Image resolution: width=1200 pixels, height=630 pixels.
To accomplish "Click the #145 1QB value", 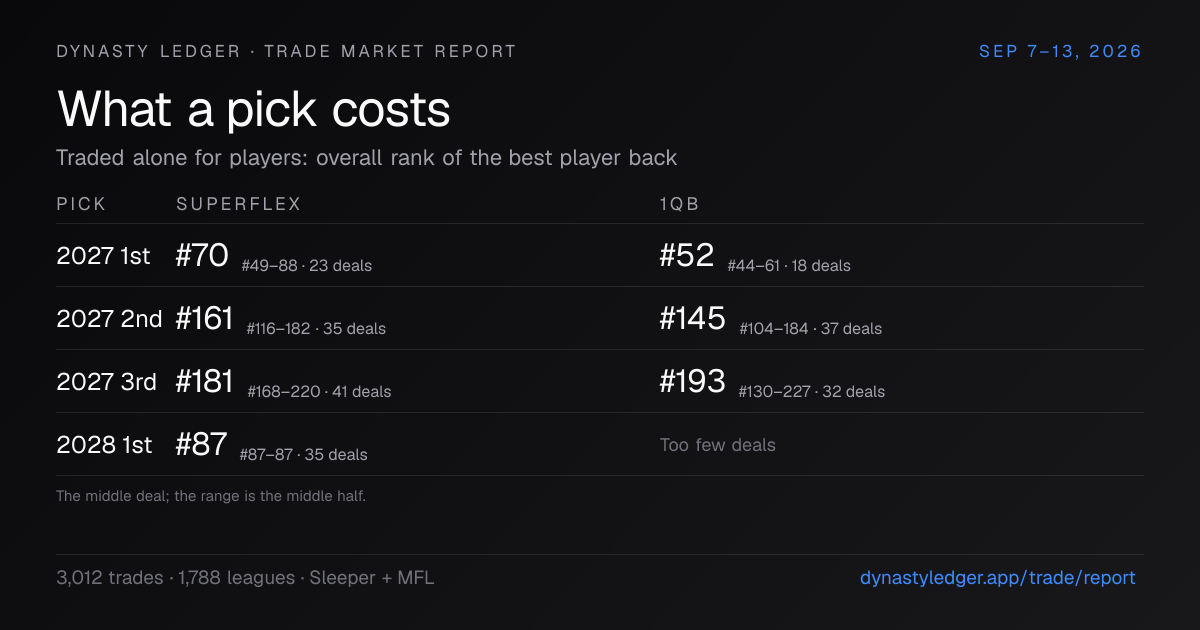I will point(693,318).
